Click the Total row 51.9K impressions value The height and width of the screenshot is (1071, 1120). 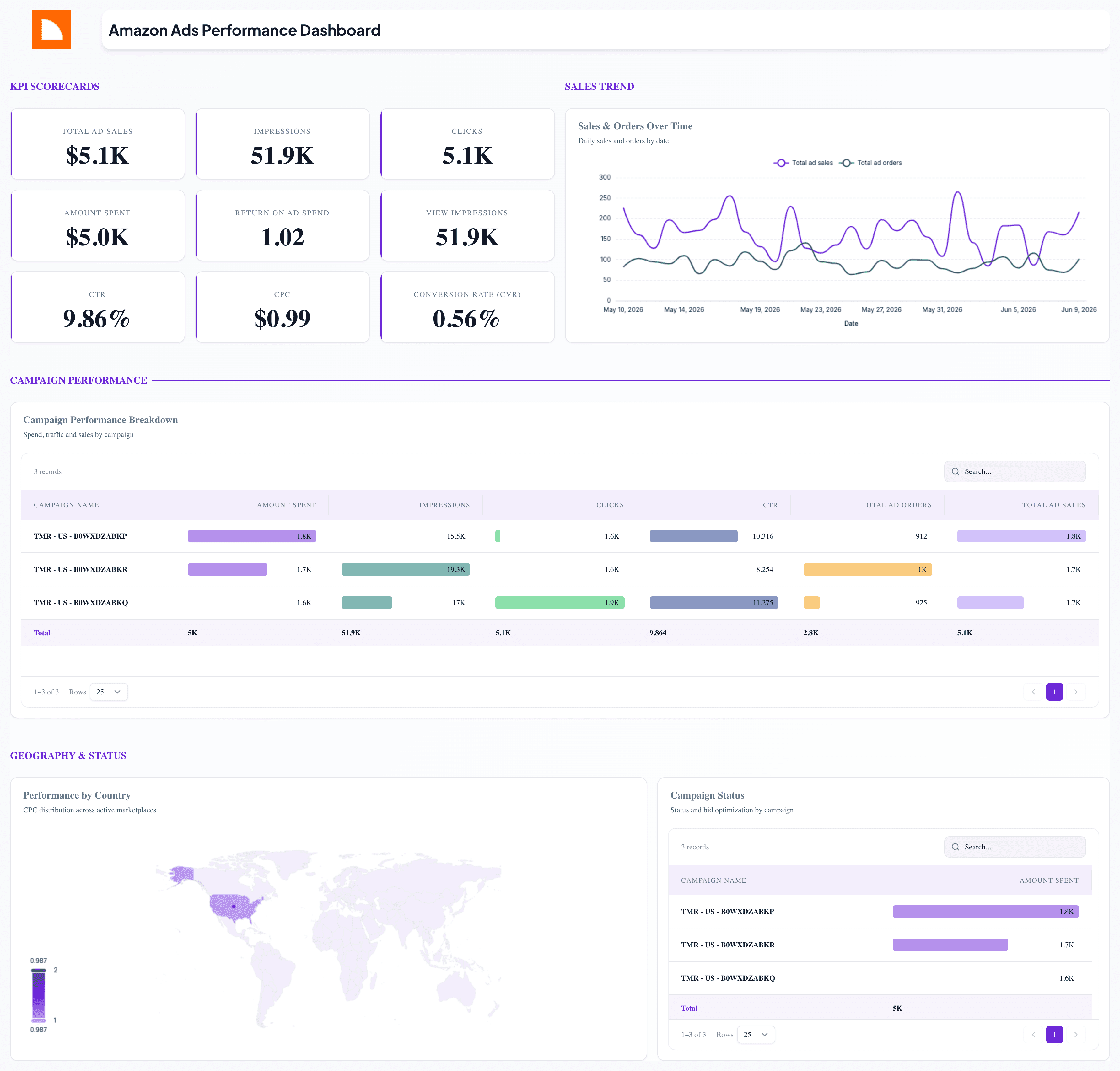(x=351, y=632)
